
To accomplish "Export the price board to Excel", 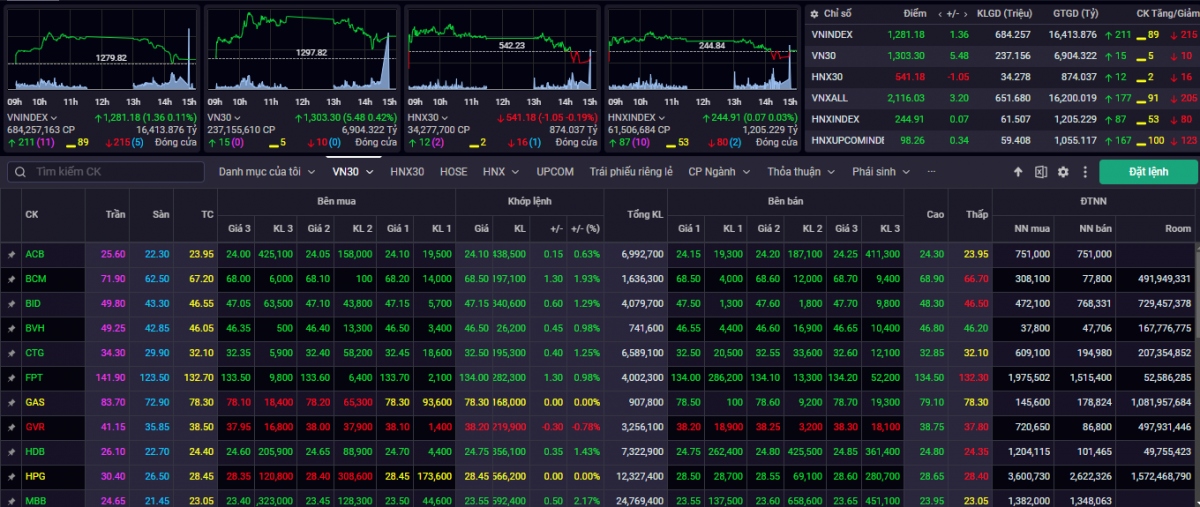I will [1041, 172].
